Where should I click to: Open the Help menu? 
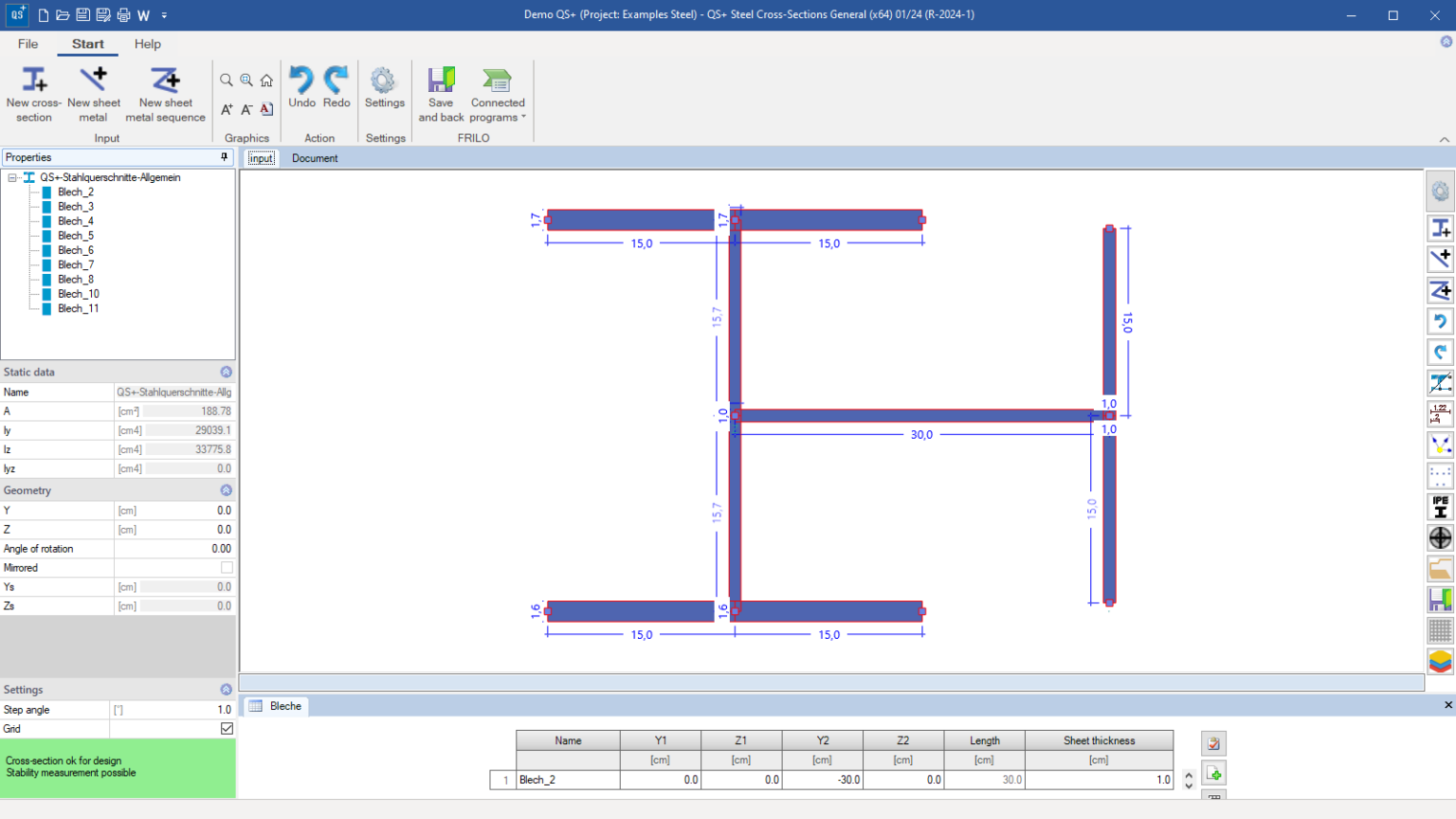click(x=148, y=44)
